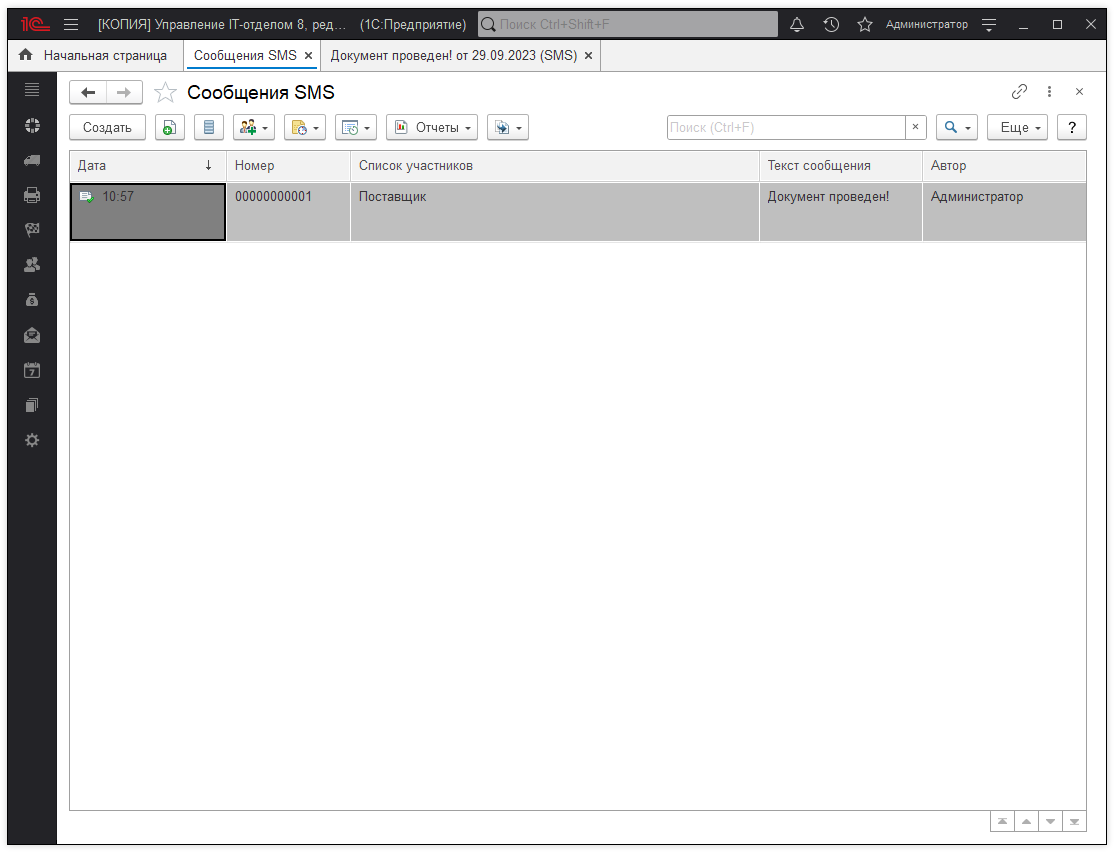The width and height of the screenshot is (1114, 852).
Task: Open the mail envelope section in sidebar
Action: (32, 335)
